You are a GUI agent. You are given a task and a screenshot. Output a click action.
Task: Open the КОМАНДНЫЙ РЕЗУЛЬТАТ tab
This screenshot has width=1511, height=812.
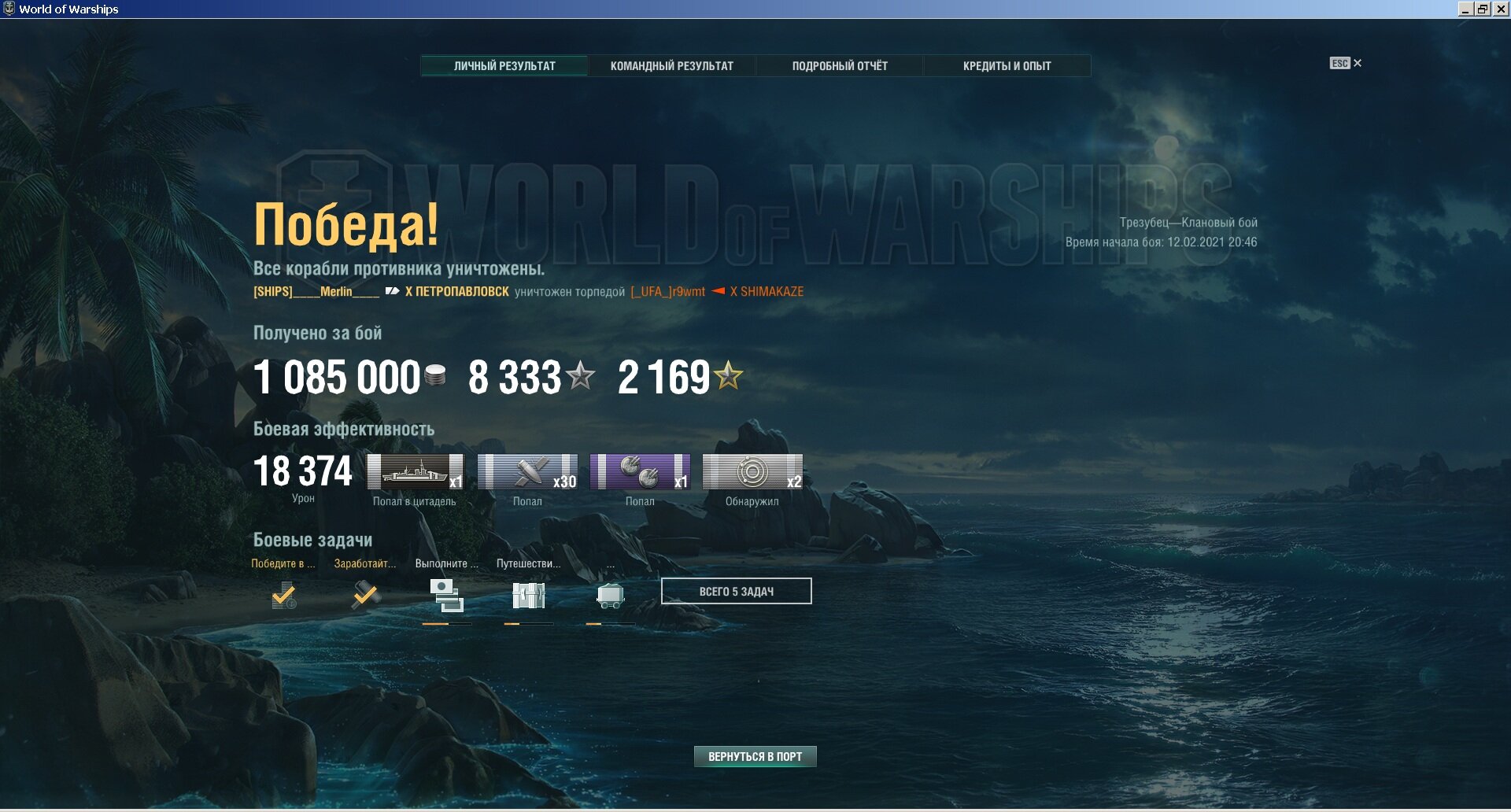[671, 65]
